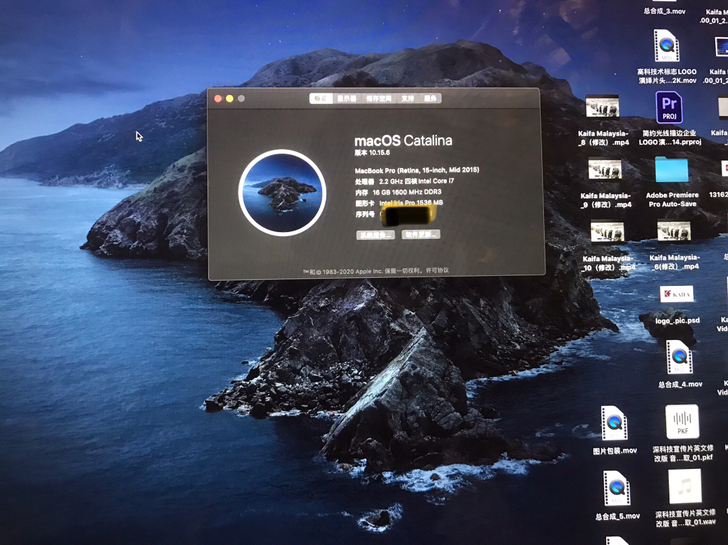The width and height of the screenshot is (728, 545).
Task: Select the .wav music file icon
Action: pyautogui.click(x=684, y=487)
